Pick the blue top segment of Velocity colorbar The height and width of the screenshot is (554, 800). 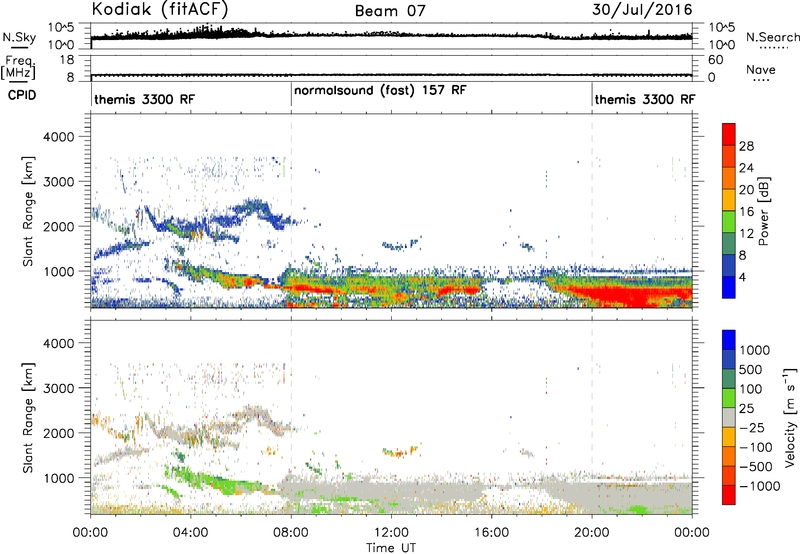[x=729, y=340]
